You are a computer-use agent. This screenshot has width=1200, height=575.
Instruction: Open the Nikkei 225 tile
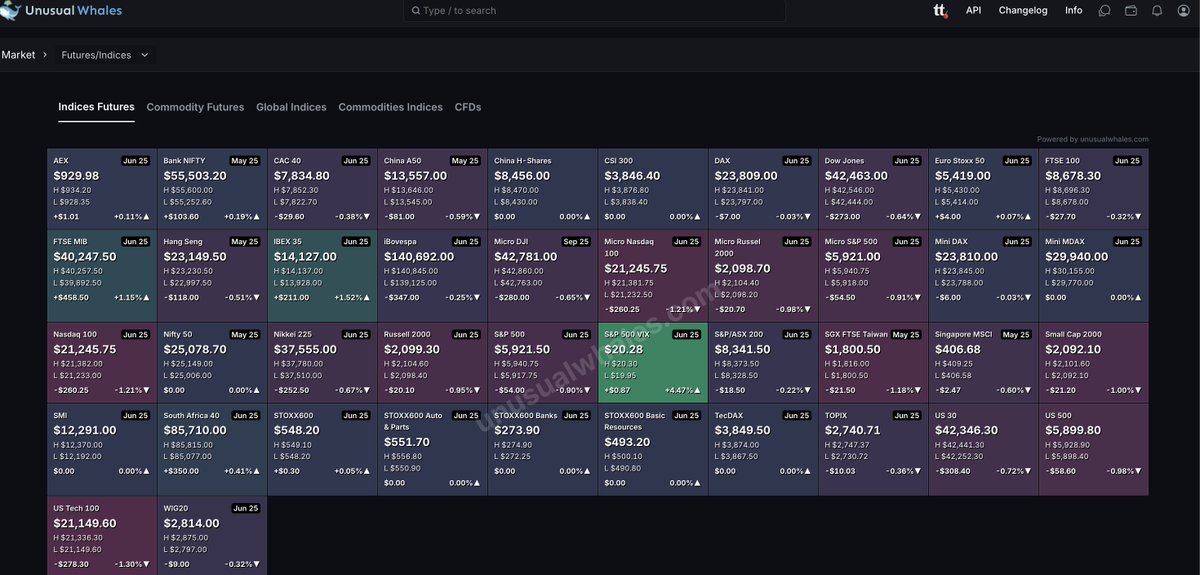tap(322, 364)
